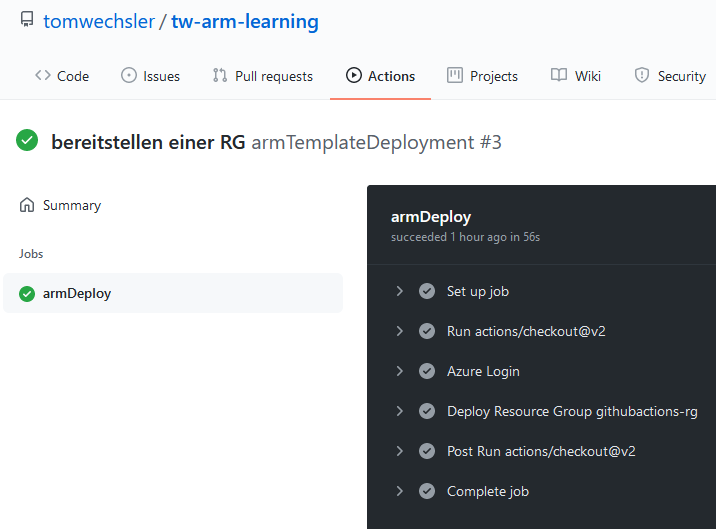The image size is (716, 529).
Task: Click the succeeded 1 hour ago status text
Action: click(465, 237)
